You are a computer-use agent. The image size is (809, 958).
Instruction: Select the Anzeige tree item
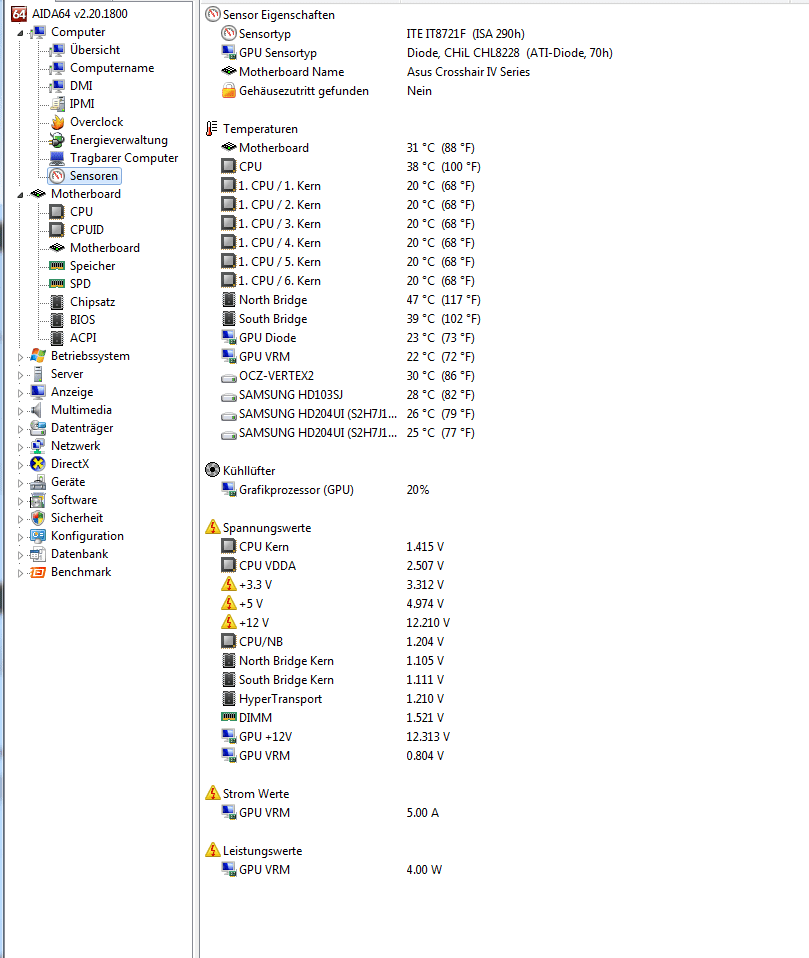72,392
